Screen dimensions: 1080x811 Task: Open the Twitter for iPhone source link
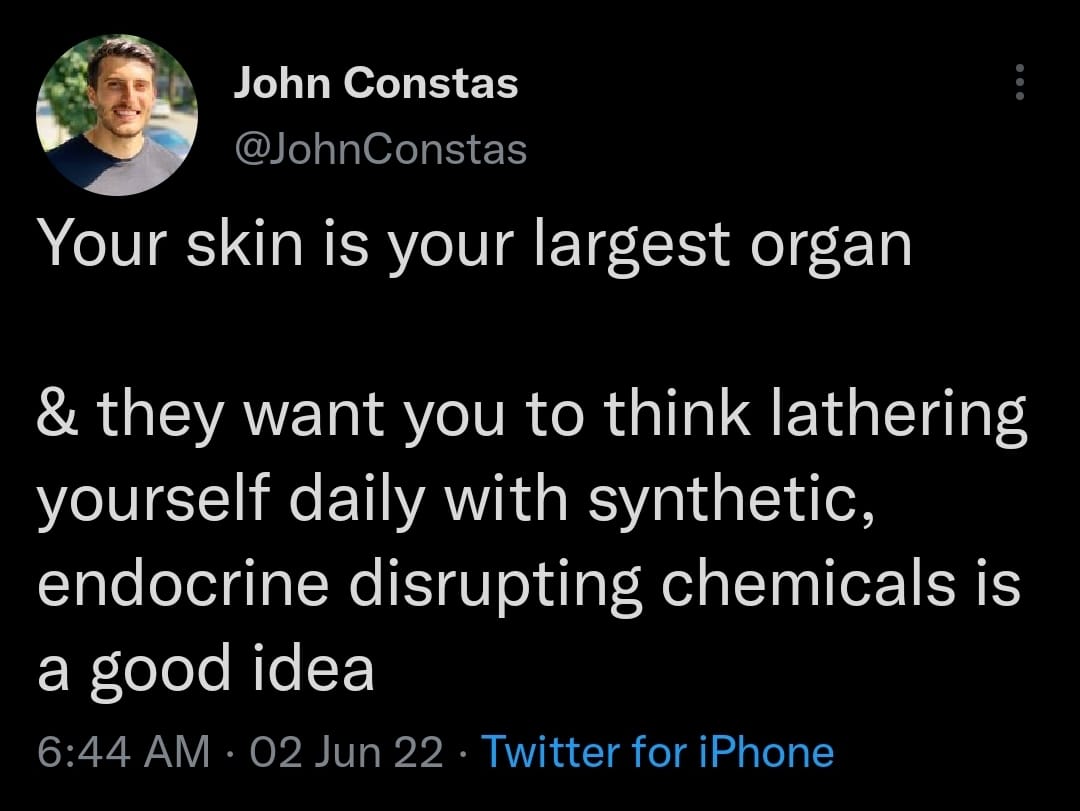pyautogui.click(x=657, y=752)
